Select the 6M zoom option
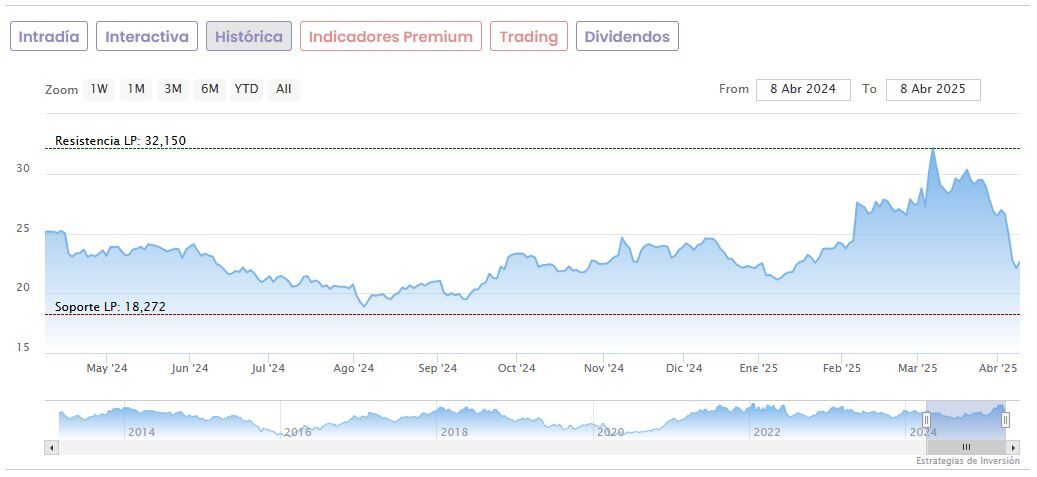The width and height of the screenshot is (1037, 477). point(209,89)
